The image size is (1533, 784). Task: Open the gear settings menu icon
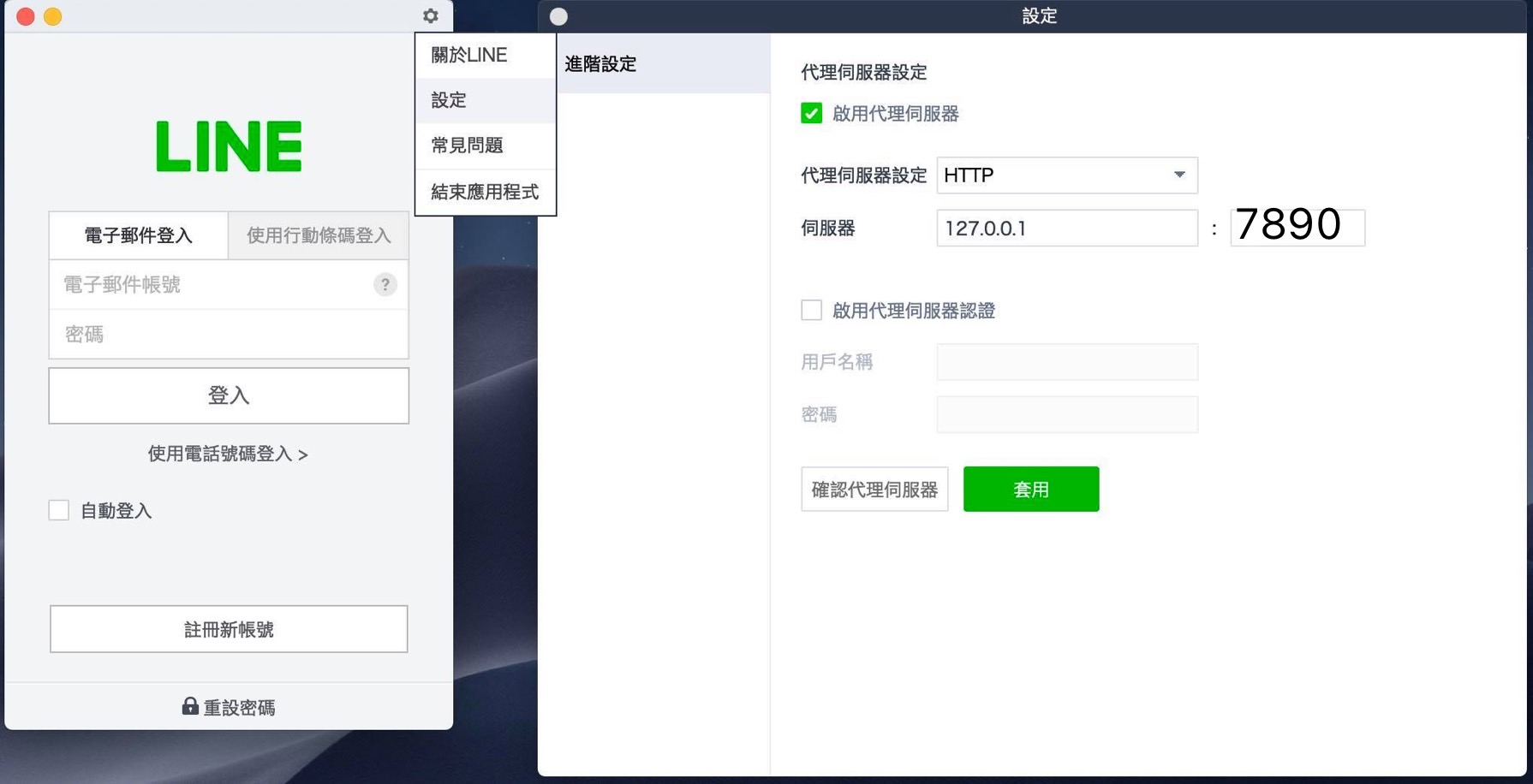[431, 16]
